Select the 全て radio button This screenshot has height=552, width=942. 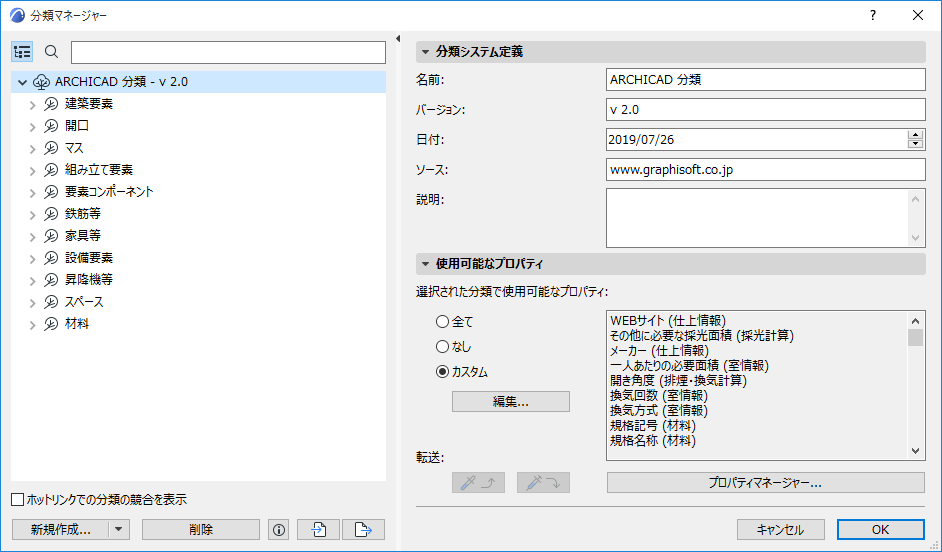[x=442, y=322]
